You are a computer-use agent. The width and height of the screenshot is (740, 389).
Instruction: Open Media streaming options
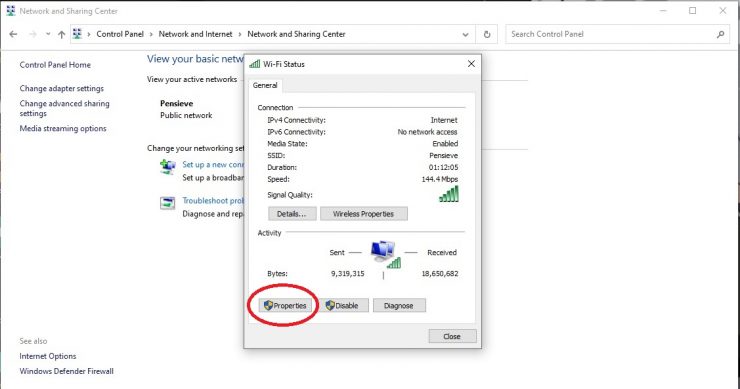(63, 128)
